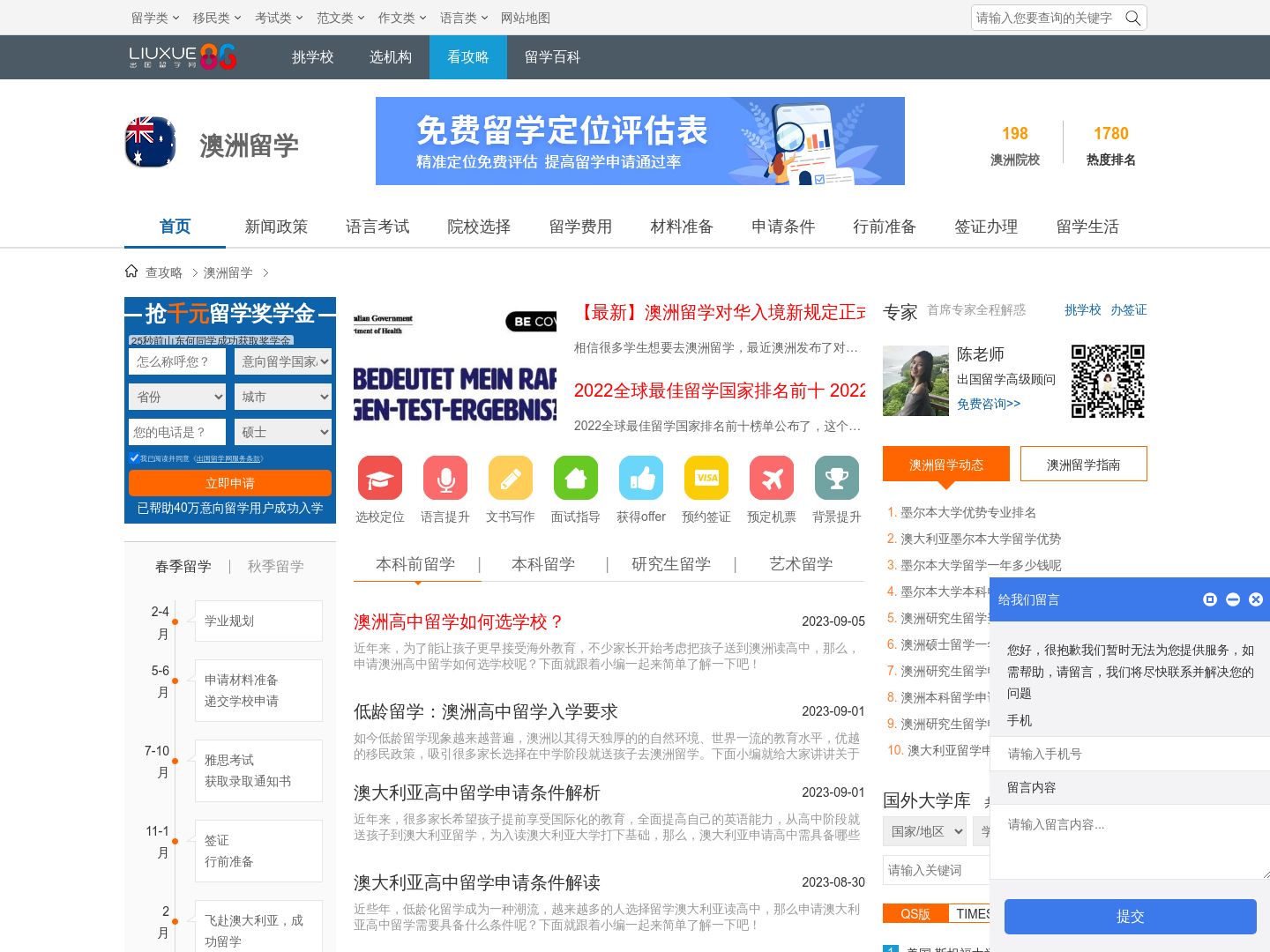Click the 预约签证 VISA icon
This screenshot has width=1270, height=952.
[x=706, y=478]
